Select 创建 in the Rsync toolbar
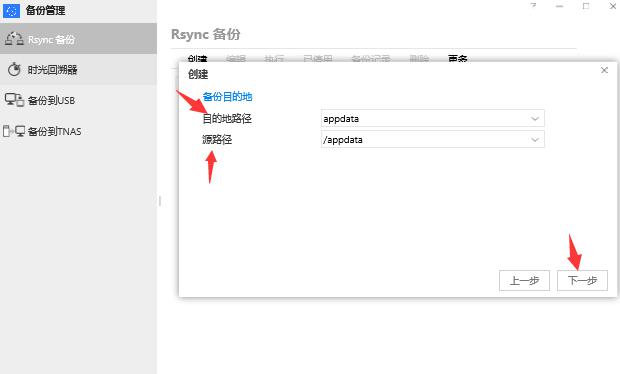 coord(197,59)
